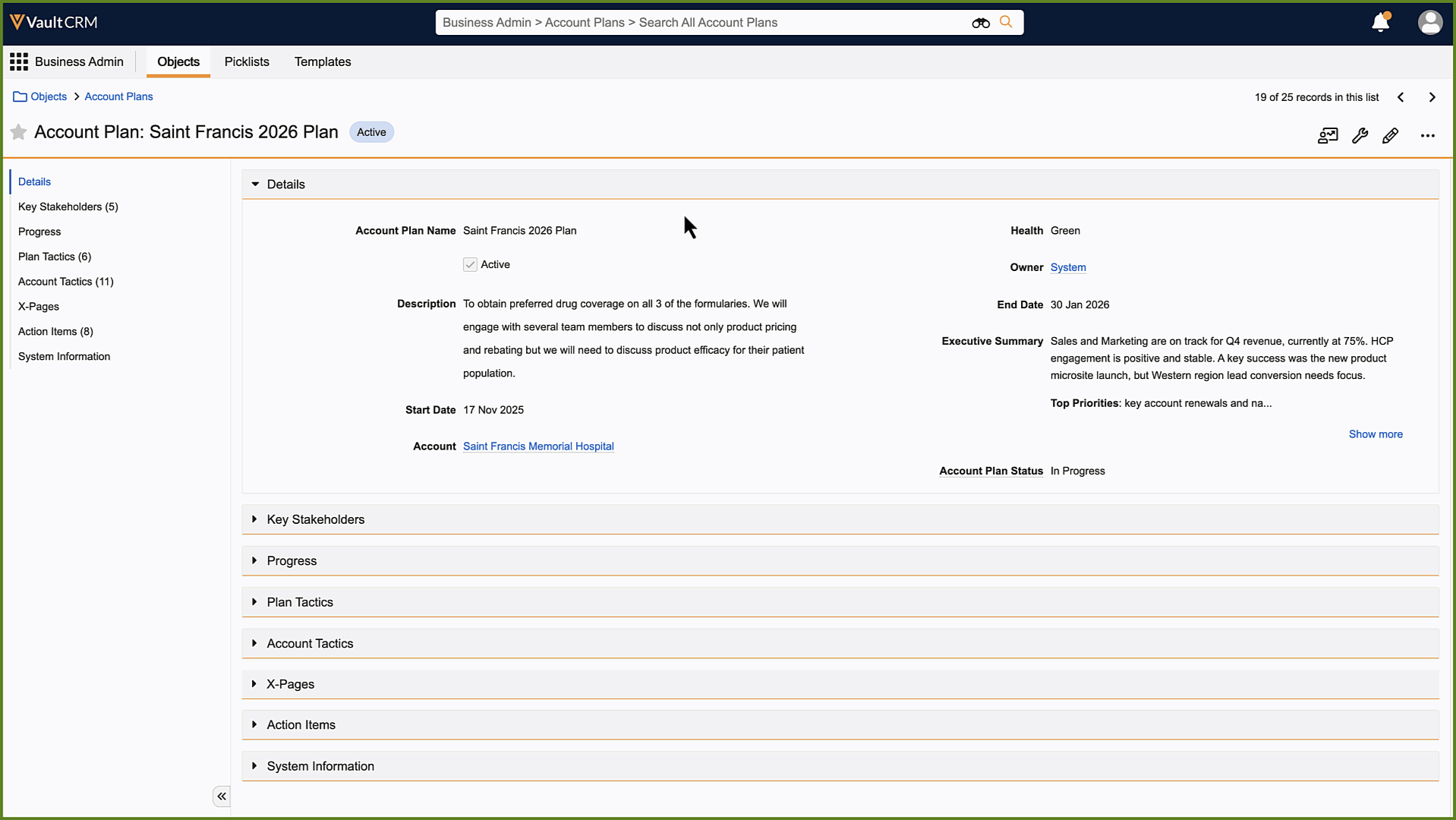Click the orange search magnifier icon
This screenshot has height=820, width=1456.
point(1006,22)
